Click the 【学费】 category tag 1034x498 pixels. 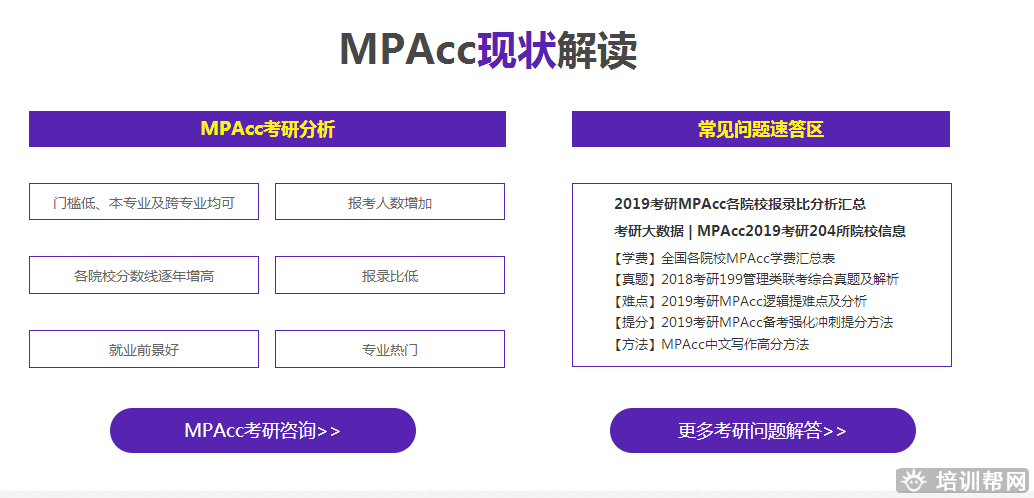(x=634, y=258)
